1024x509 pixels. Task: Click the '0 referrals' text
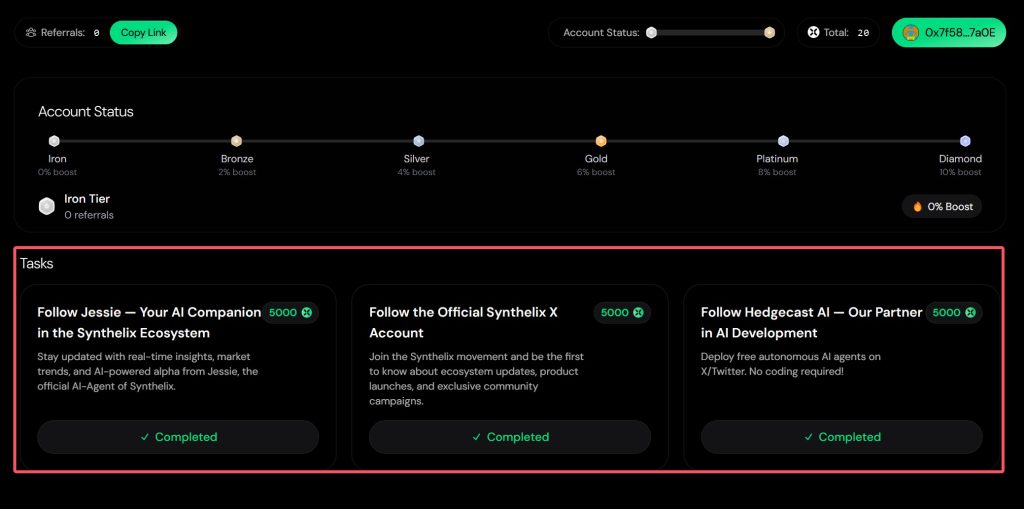(x=89, y=215)
